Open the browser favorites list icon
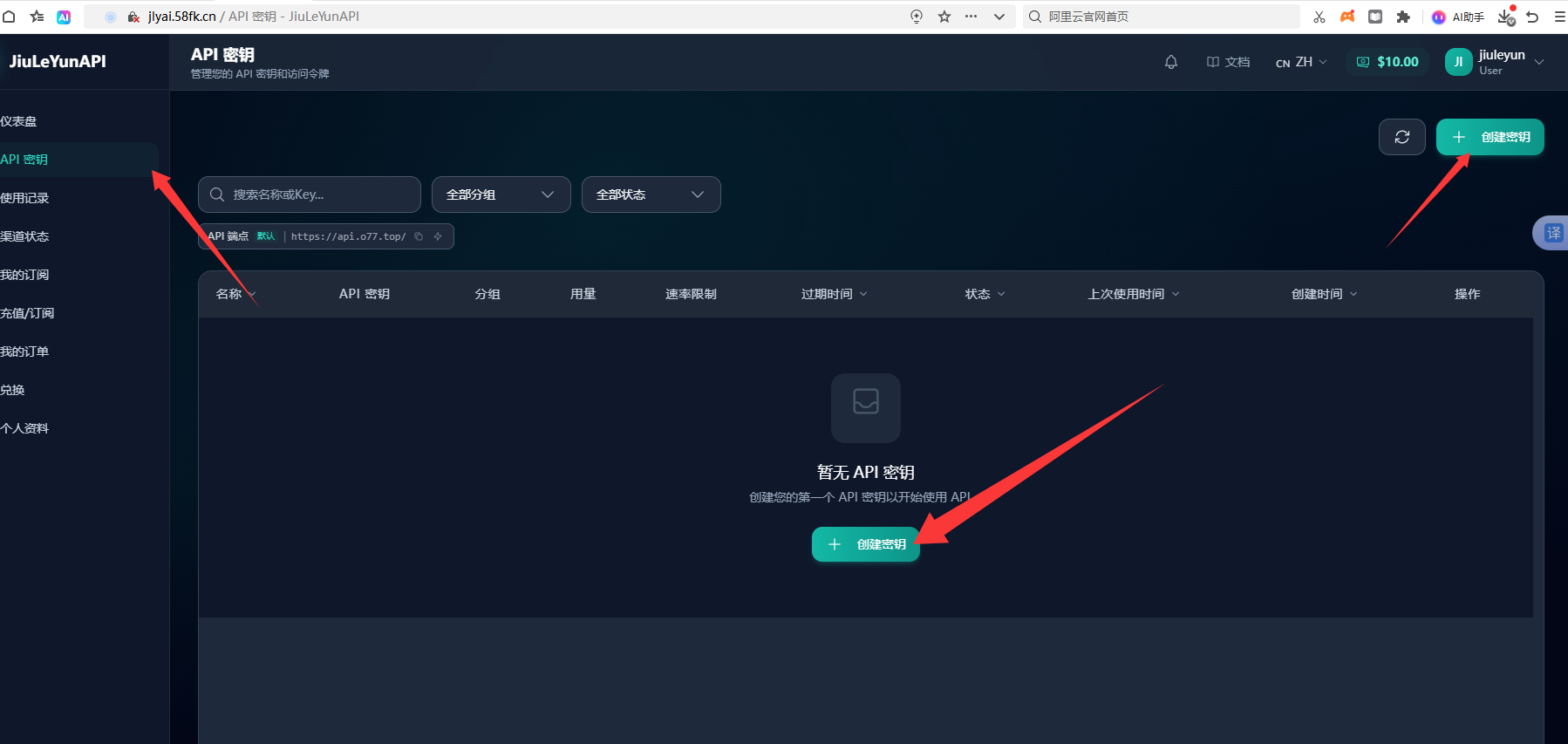1568x744 pixels. 37,17
